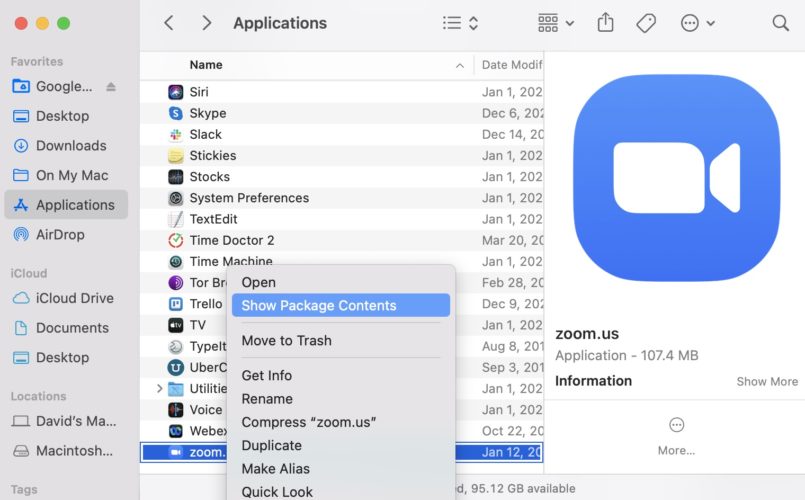This screenshot has width=805, height=500.
Task: Click the zoom.us row icon
Action: 176,452
